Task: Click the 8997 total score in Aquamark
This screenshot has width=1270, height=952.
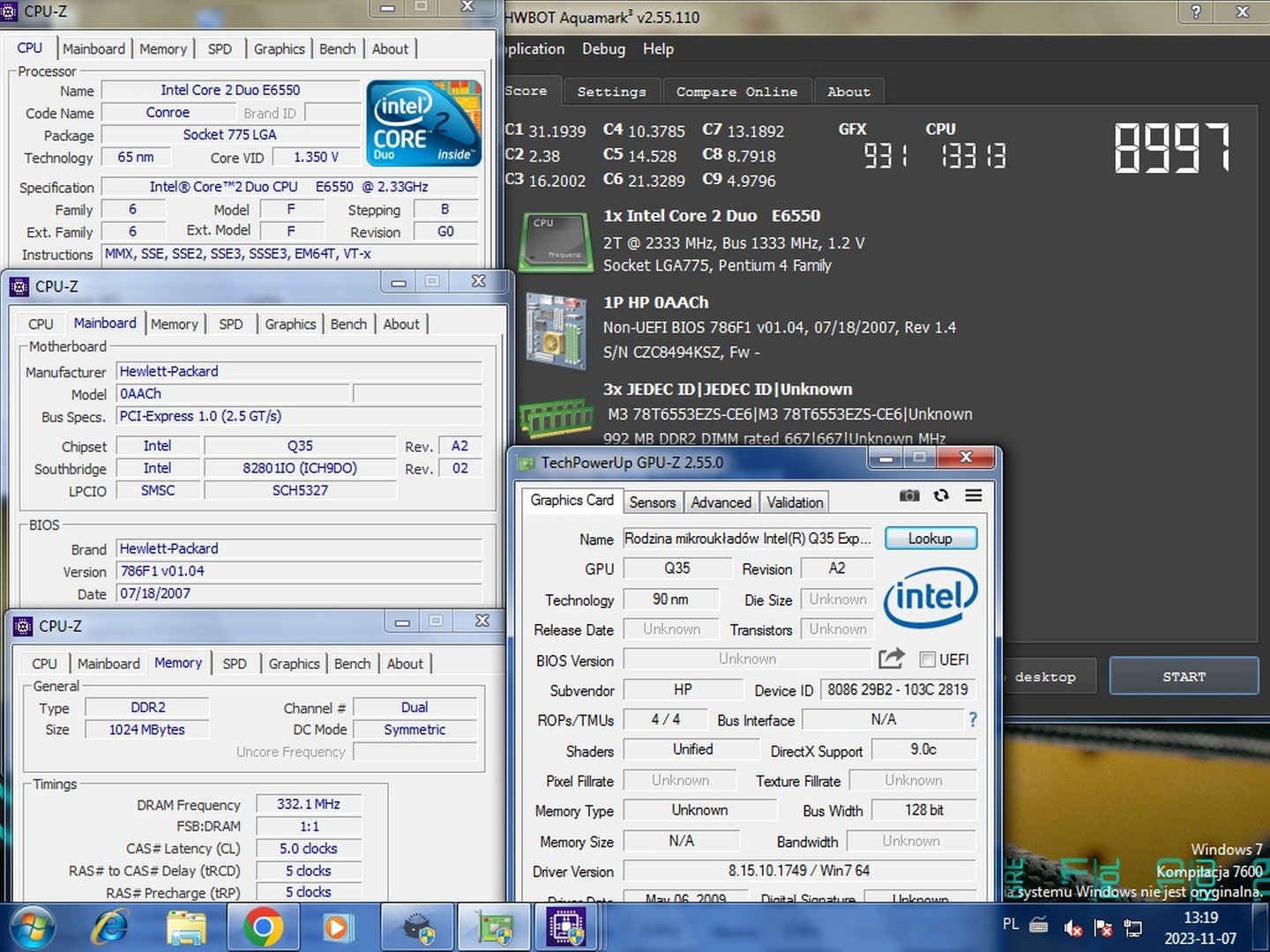Action: point(1172,147)
